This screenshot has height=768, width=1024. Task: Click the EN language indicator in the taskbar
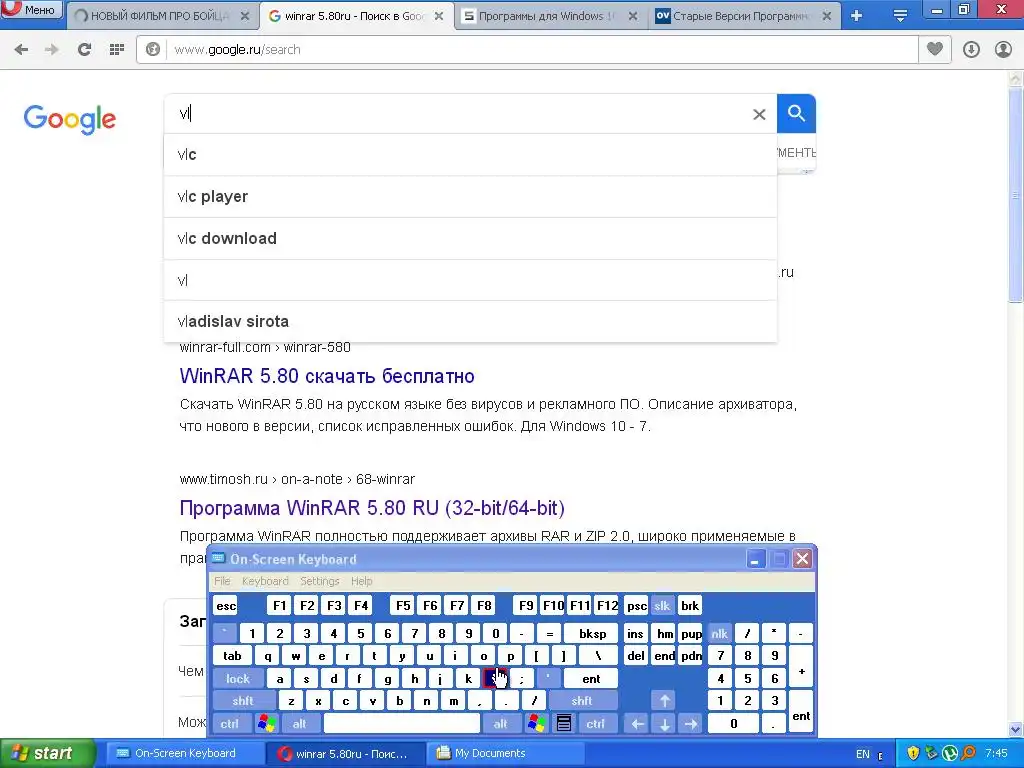(x=863, y=754)
